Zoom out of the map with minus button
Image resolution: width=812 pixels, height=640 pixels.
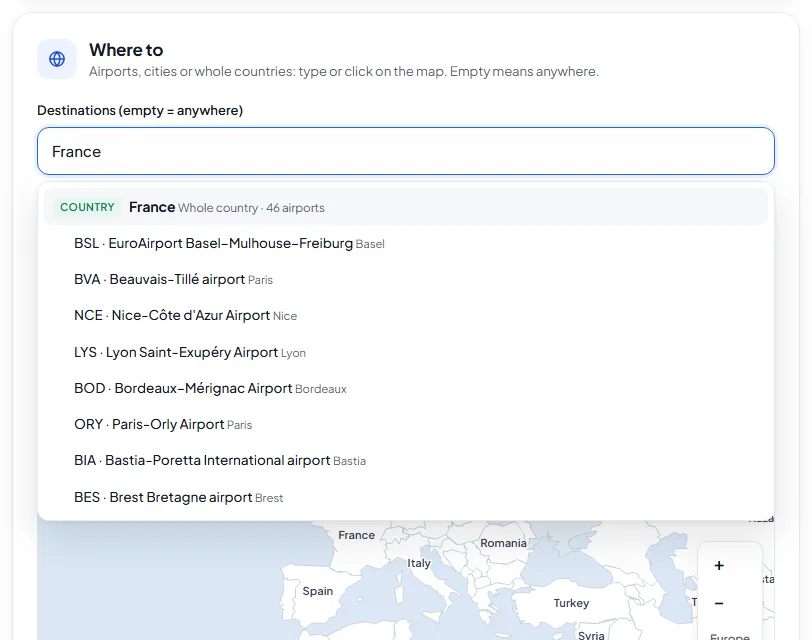point(719,603)
